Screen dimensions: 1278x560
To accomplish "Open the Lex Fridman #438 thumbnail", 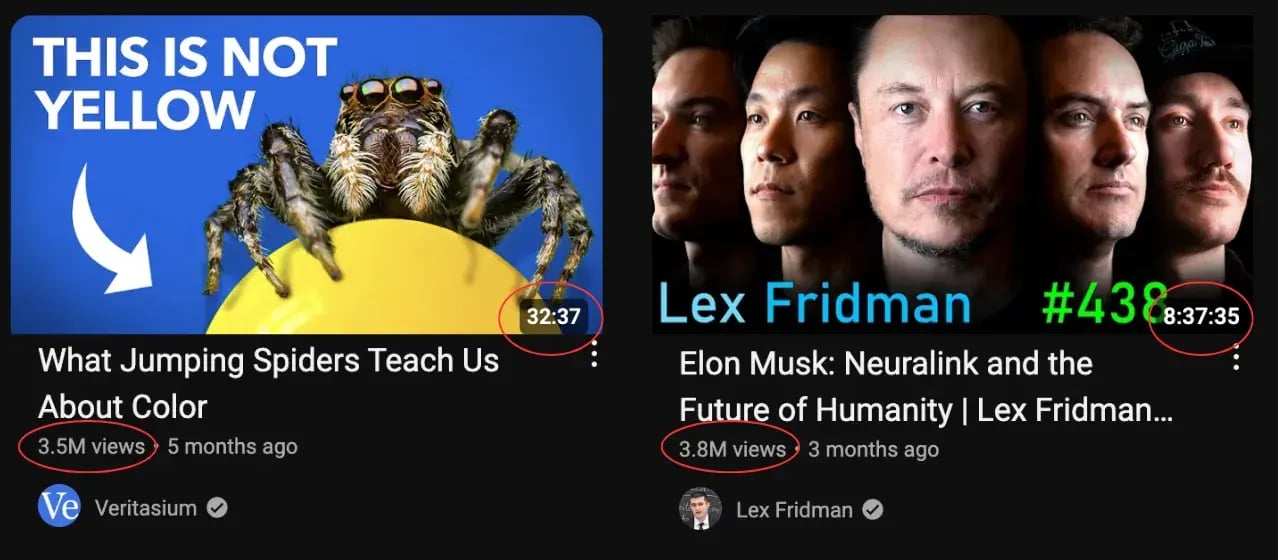I will point(952,174).
